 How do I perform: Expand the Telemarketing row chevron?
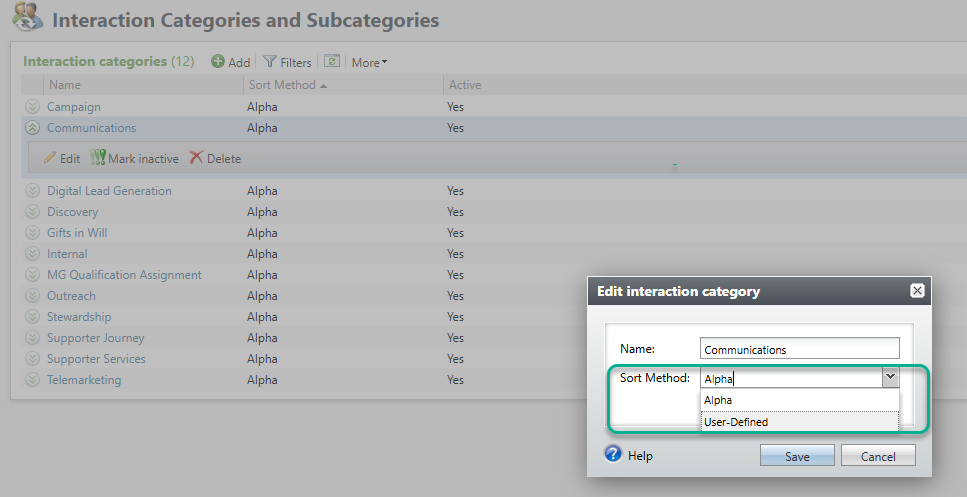pos(32,379)
